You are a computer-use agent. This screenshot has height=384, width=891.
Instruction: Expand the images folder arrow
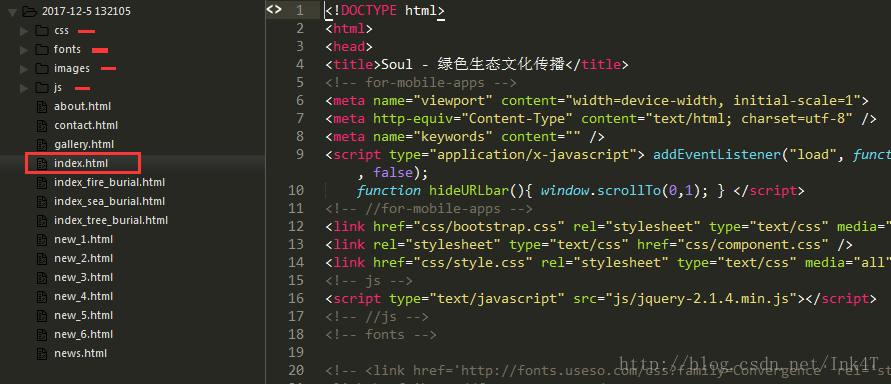pyautogui.click(x=23, y=69)
